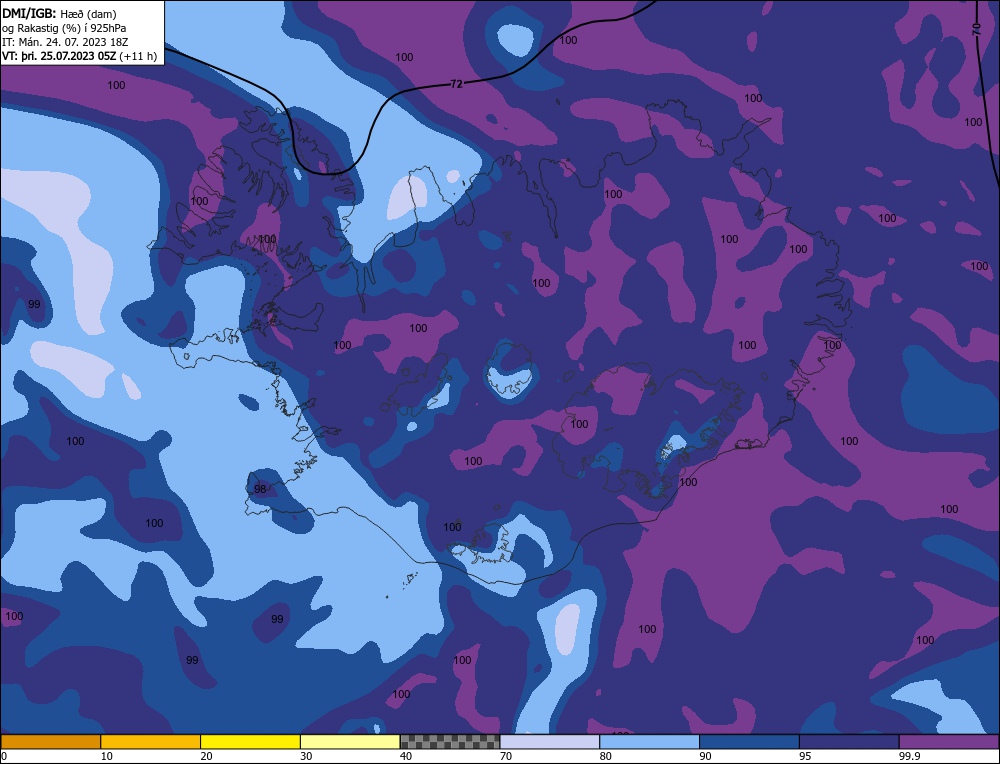
Task: Choose the 95–99.9 dark navy legend swatch
Action: [x=849, y=742]
